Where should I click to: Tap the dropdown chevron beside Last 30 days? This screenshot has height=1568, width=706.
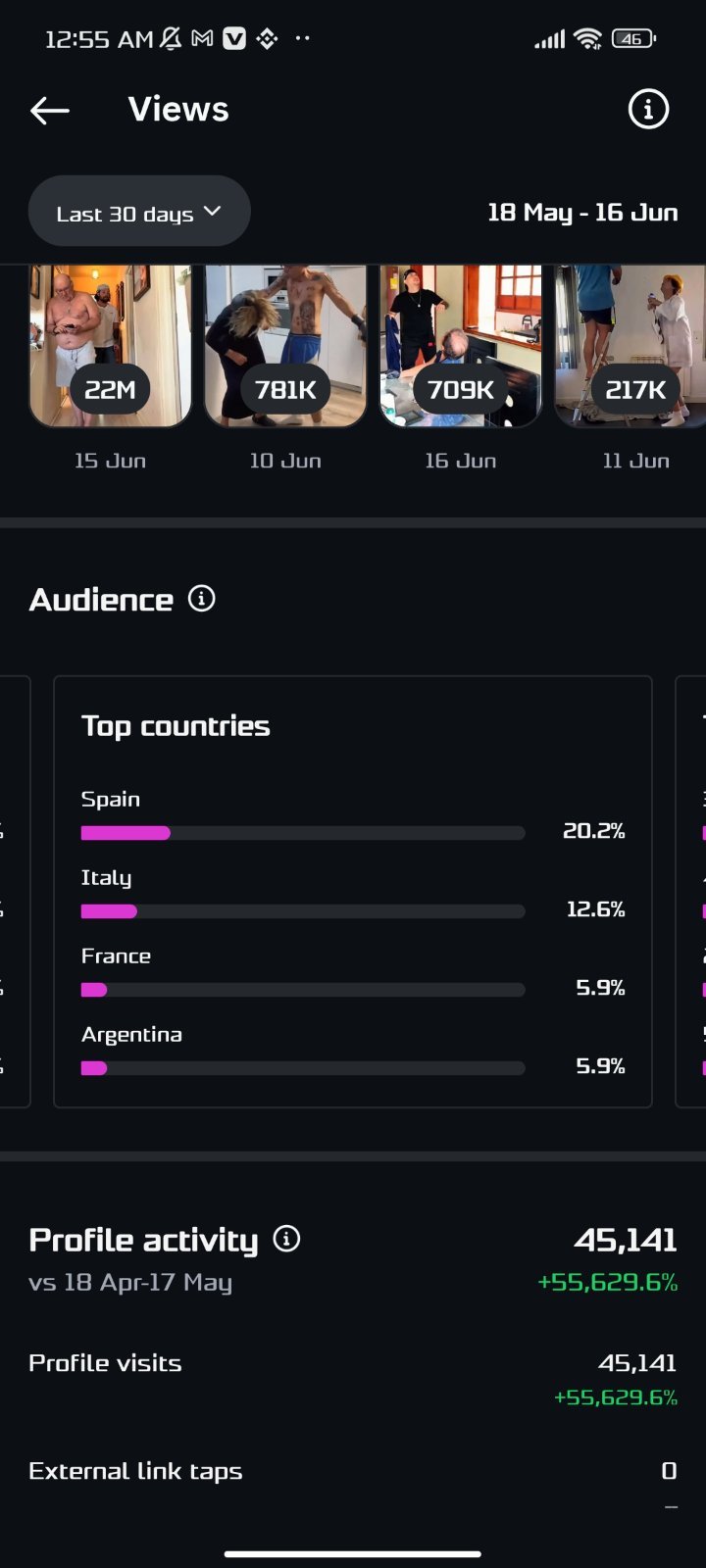[x=213, y=212]
